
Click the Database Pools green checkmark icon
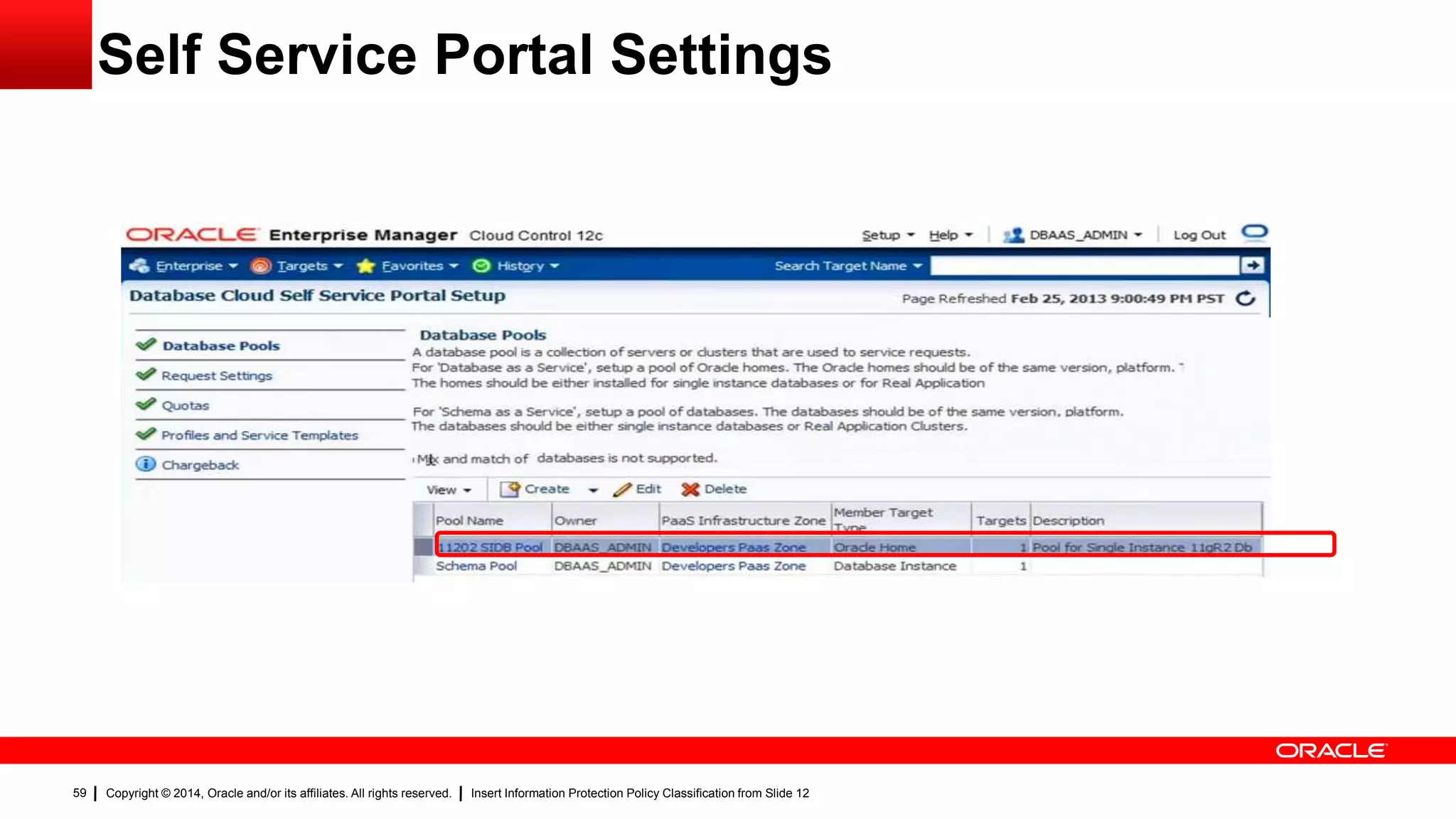point(146,345)
